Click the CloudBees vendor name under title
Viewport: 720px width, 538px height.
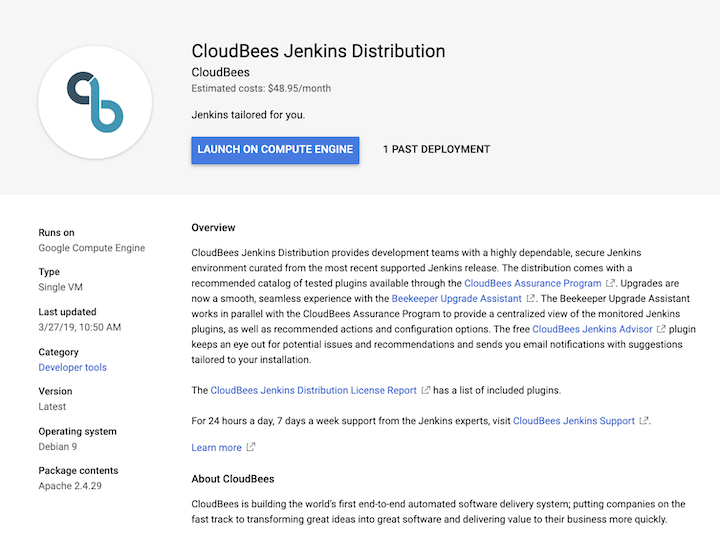click(x=220, y=73)
